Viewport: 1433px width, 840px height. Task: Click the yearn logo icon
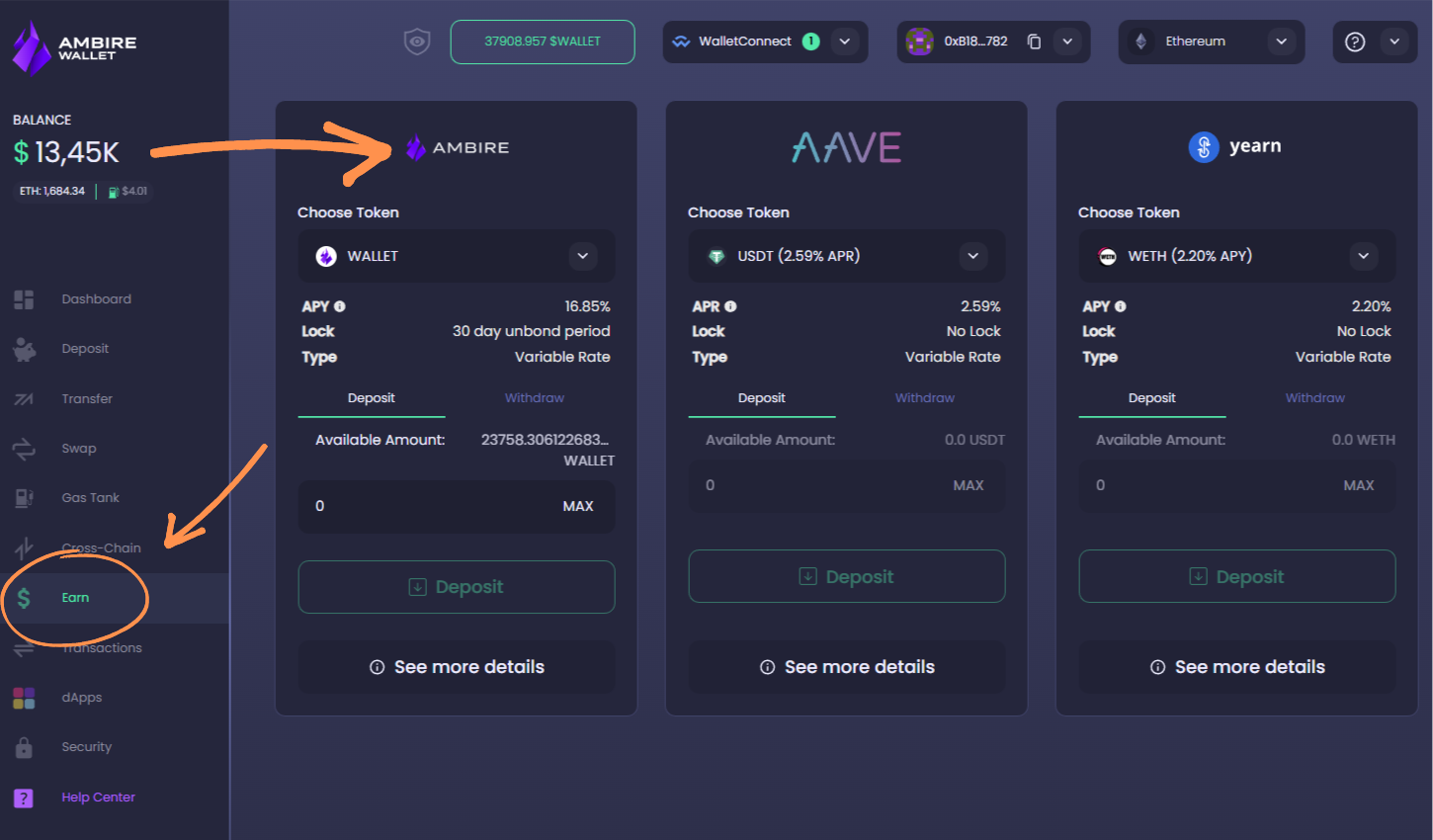pyautogui.click(x=1203, y=147)
